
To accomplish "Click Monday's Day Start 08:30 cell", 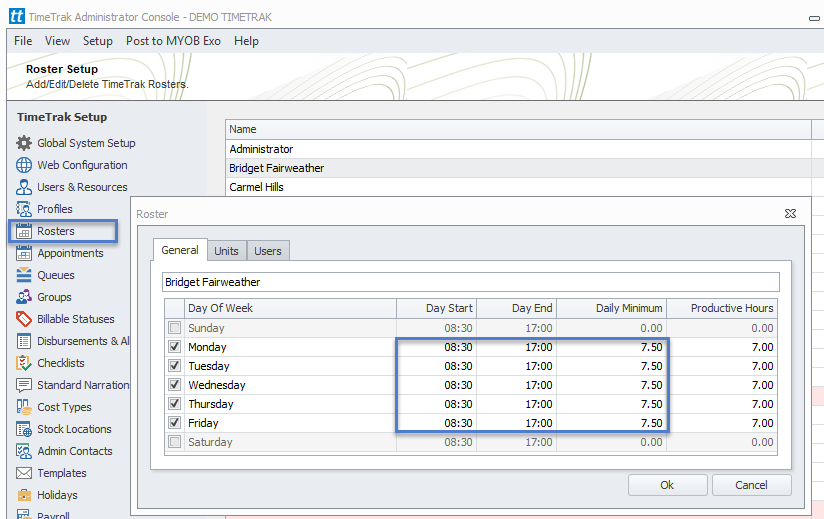I will coord(437,347).
